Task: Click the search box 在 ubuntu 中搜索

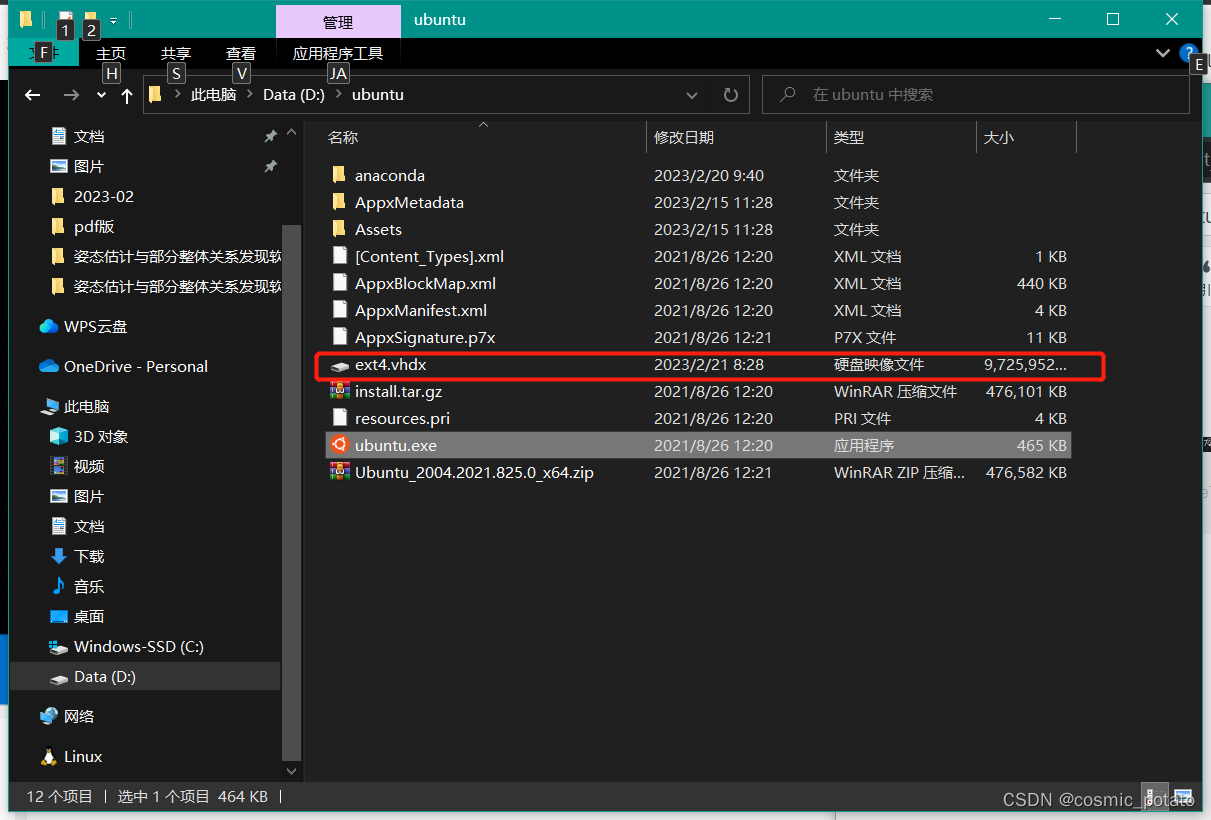Action: pyautogui.click(x=976, y=95)
